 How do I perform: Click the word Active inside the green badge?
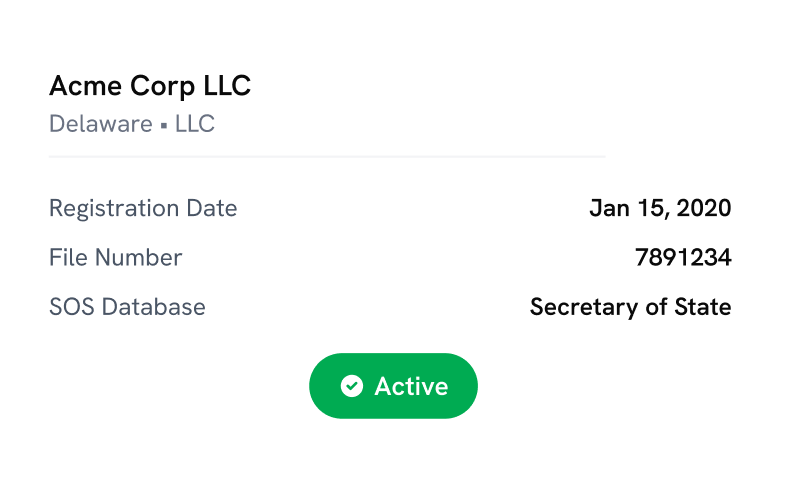411,386
